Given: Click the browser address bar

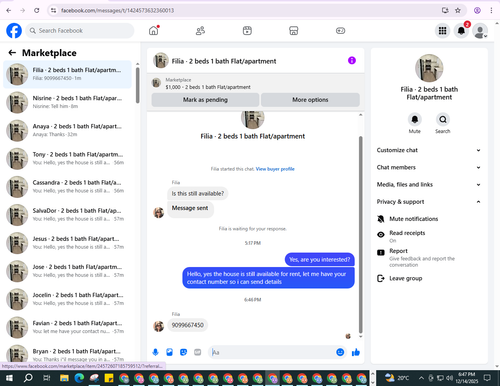Looking at the screenshot, I should click(247, 10).
